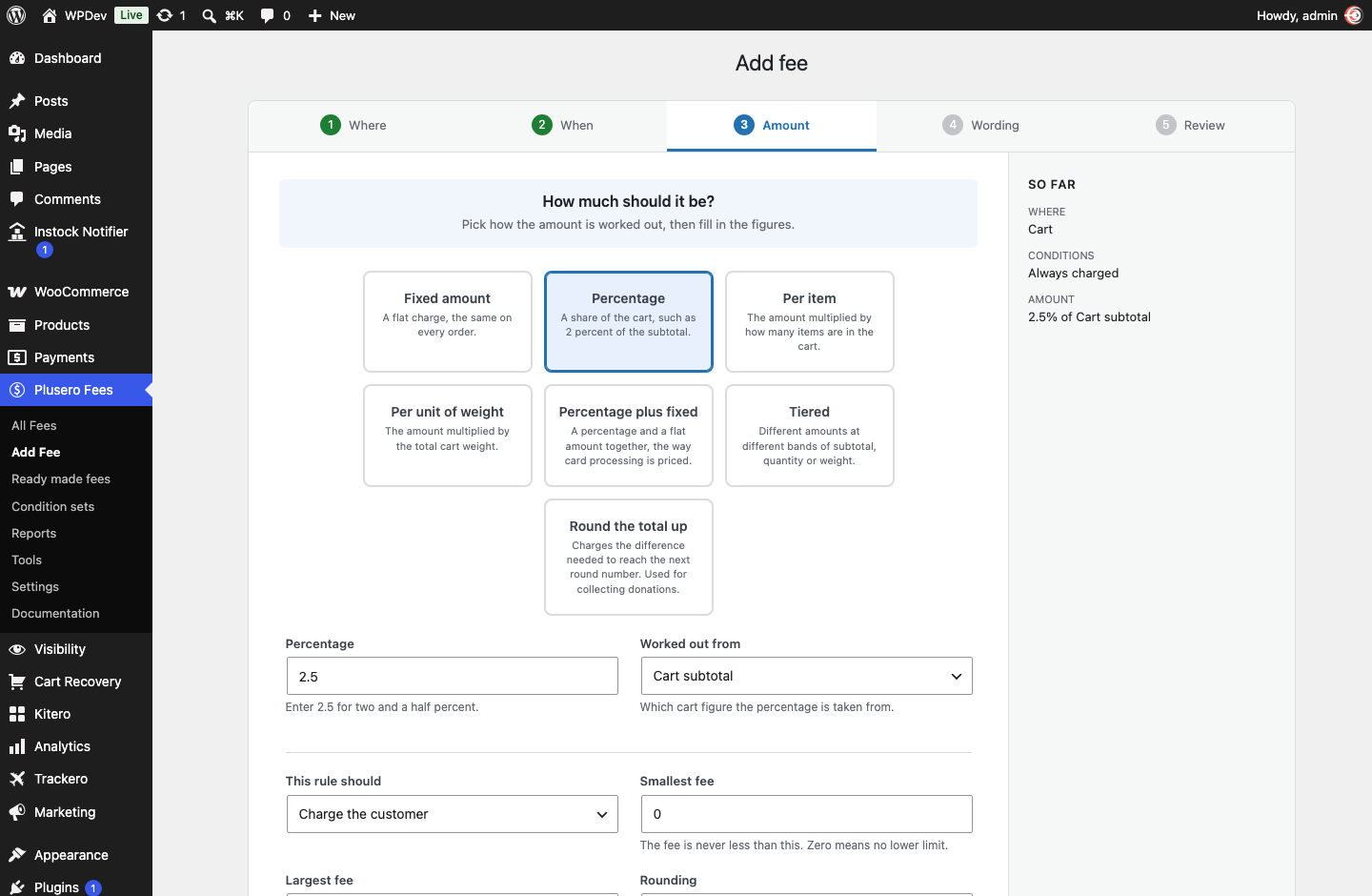Image resolution: width=1372 pixels, height=896 pixels.
Task: Click the WooCommerce logo icon
Action: tap(17, 292)
